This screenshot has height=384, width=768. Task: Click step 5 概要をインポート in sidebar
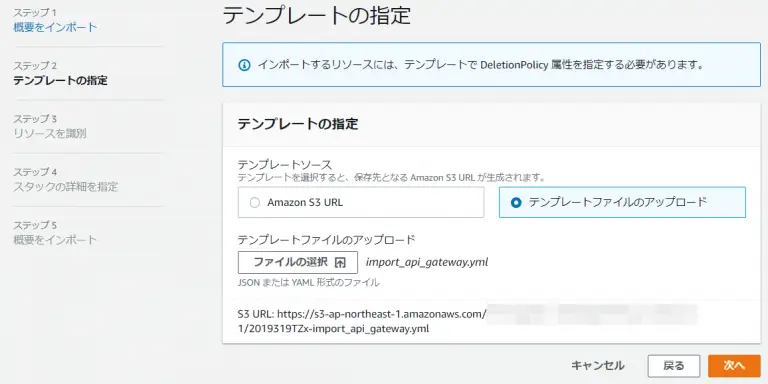tap(55, 240)
